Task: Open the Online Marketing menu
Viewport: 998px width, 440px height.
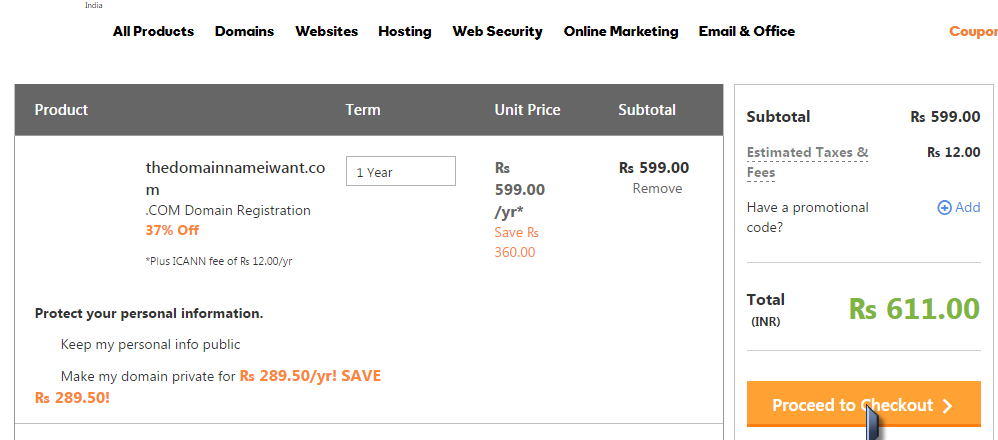Action: pyautogui.click(x=621, y=31)
